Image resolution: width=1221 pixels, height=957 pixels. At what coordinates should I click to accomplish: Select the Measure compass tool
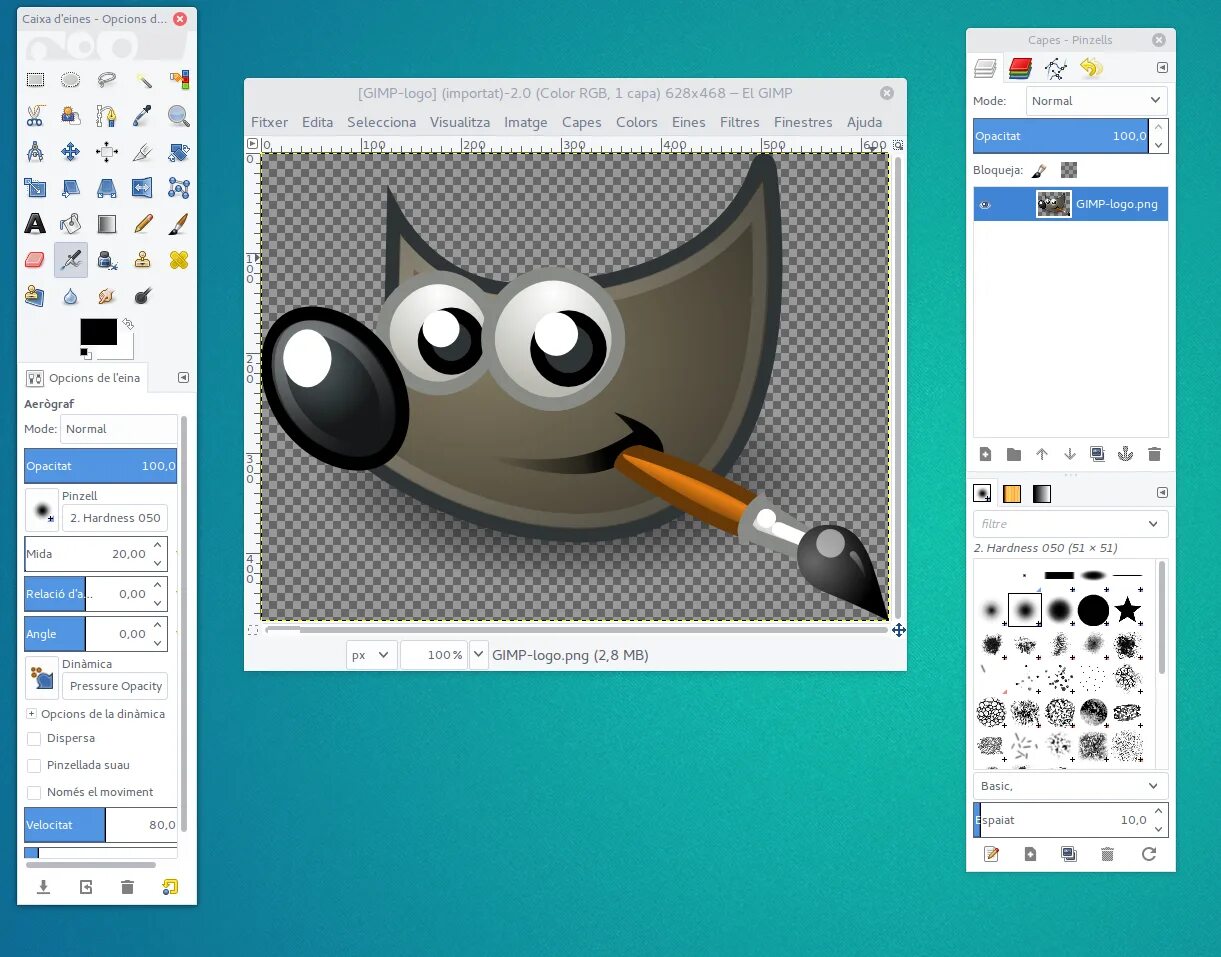35,152
